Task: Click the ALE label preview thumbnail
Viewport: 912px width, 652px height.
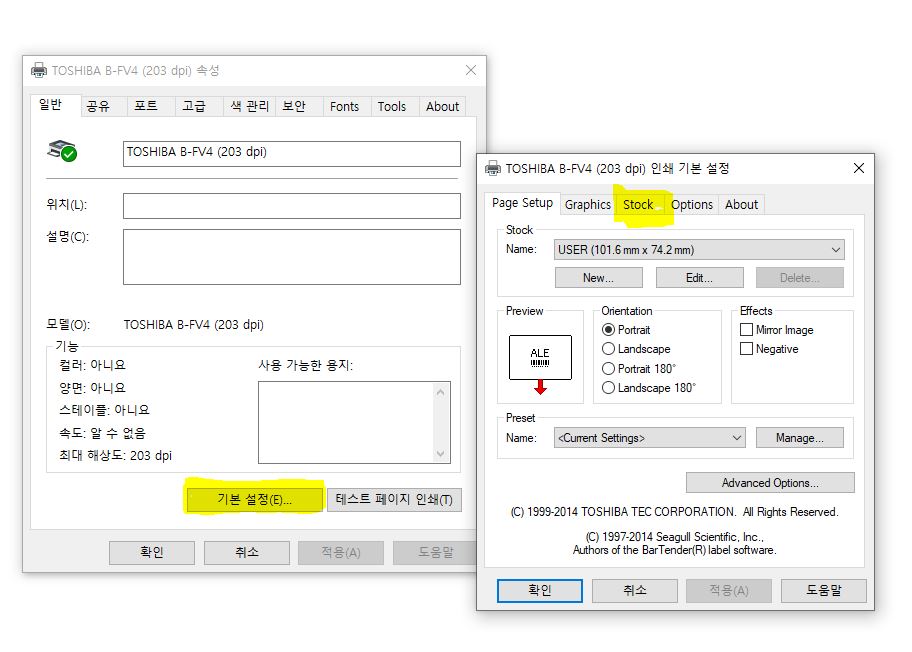Action: pyautogui.click(x=541, y=357)
